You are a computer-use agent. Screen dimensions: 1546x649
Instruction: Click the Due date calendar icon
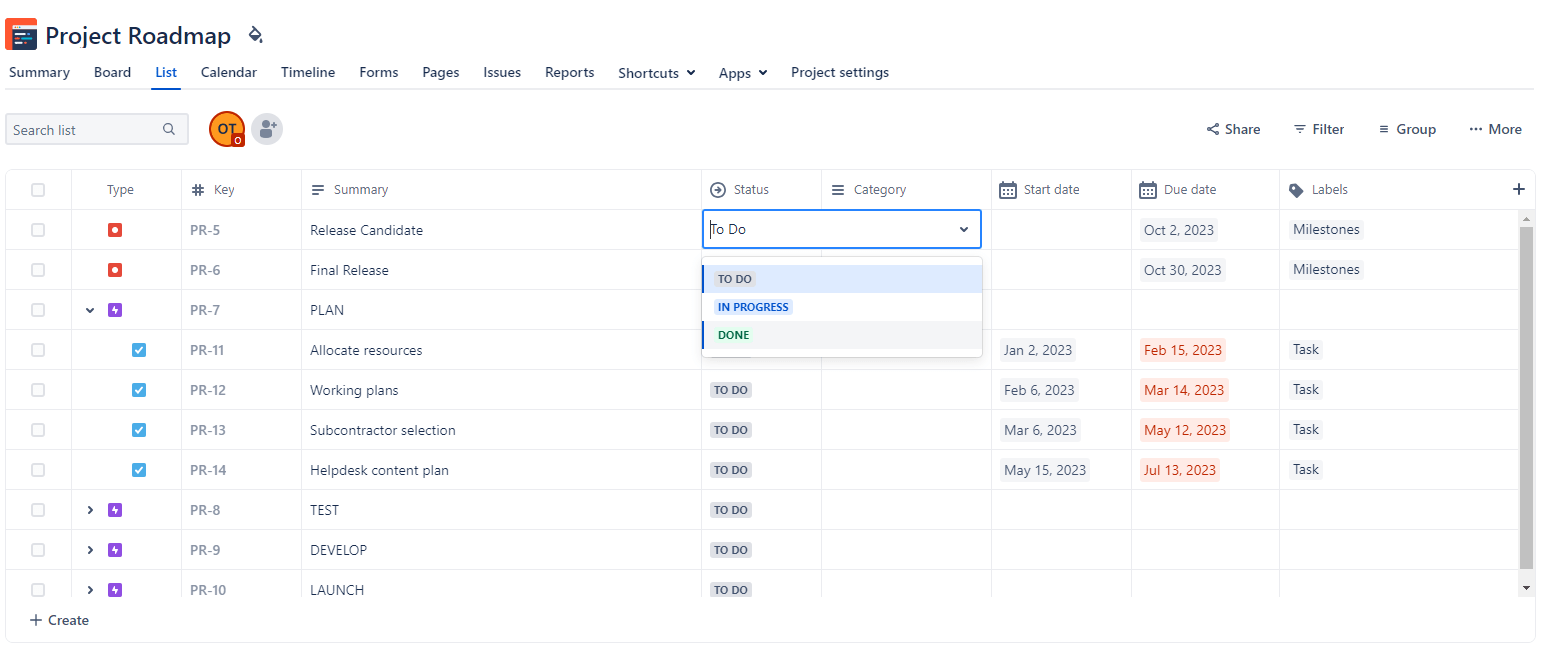point(1146,189)
